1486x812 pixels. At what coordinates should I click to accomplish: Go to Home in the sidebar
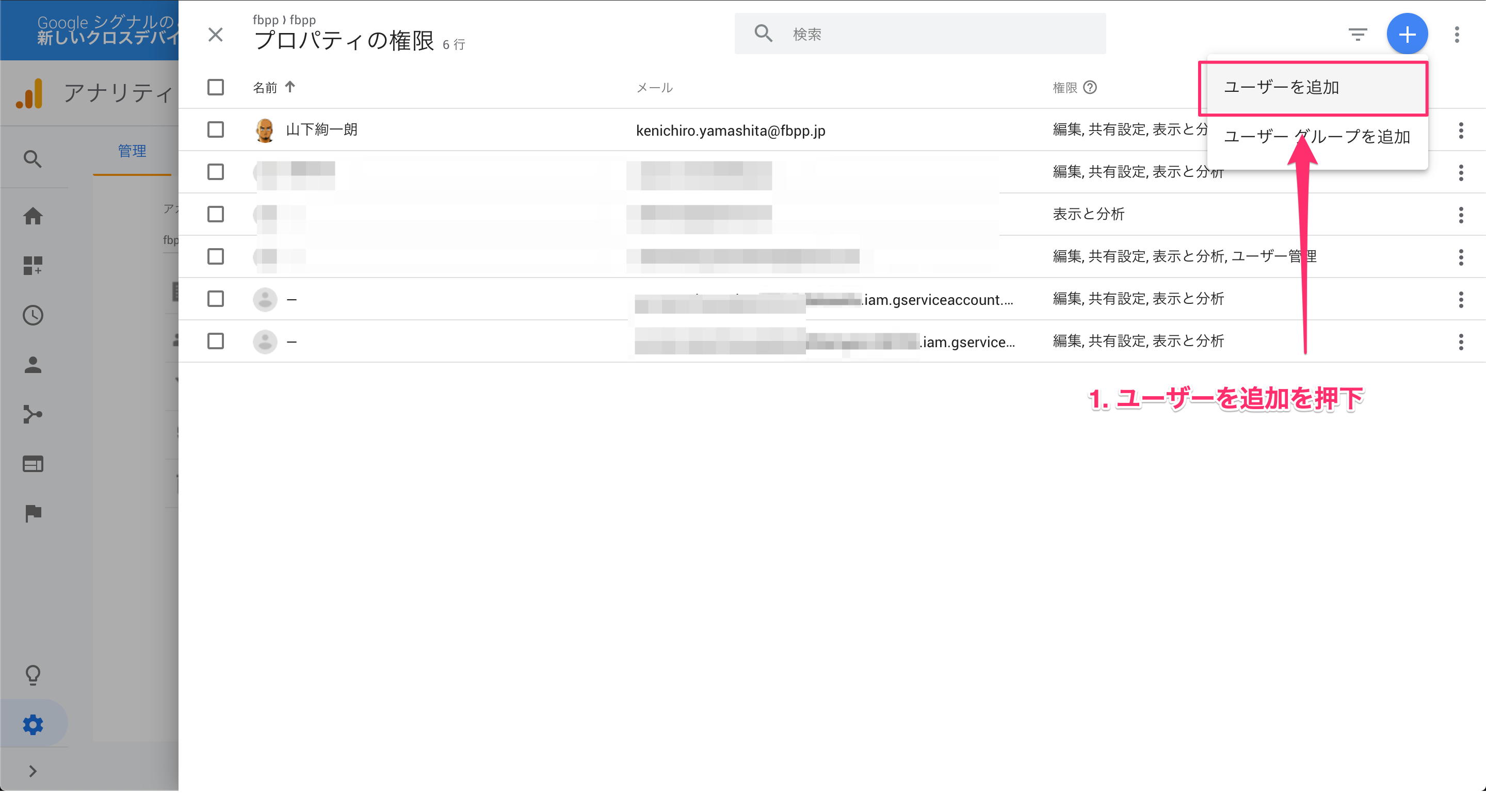[x=33, y=216]
